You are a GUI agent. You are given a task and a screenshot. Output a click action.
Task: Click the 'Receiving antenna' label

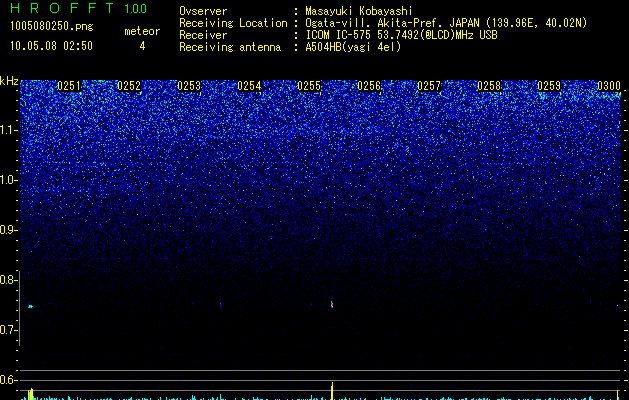pyautogui.click(x=230, y=47)
